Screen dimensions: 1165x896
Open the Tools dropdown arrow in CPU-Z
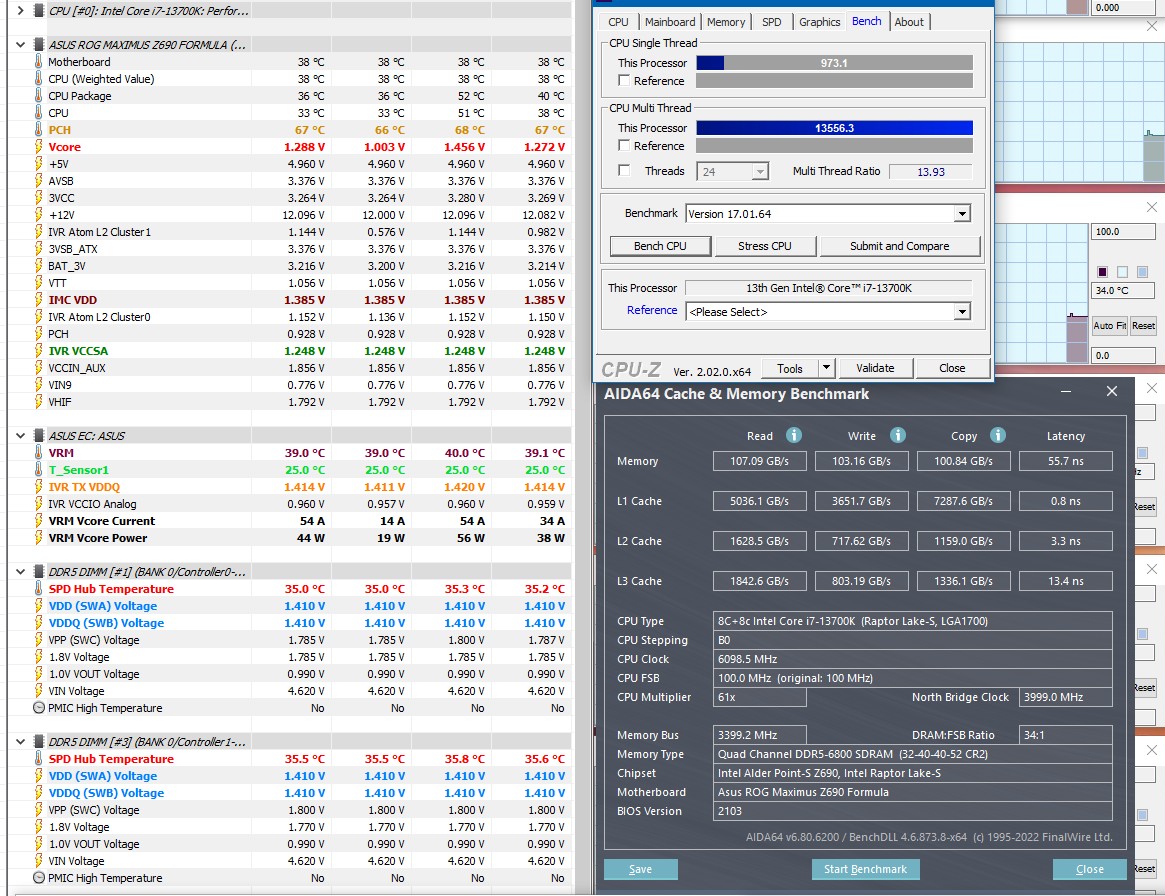tap(826, 368)
